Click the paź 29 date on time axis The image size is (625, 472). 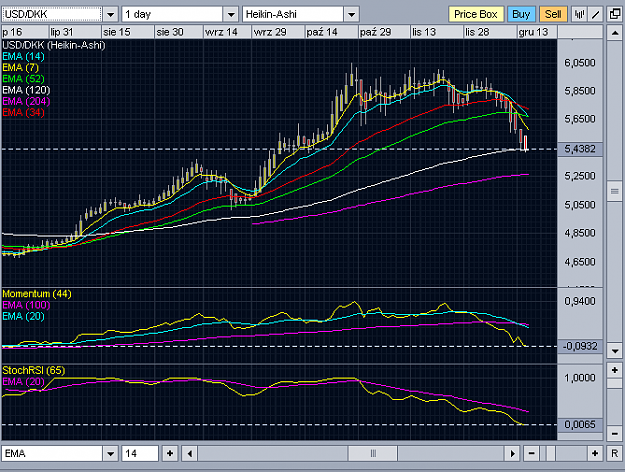tap(375, 32)
